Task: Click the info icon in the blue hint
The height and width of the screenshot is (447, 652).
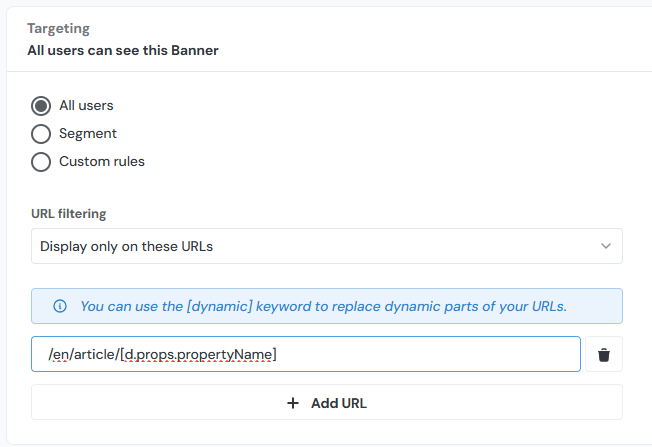Action: pyautogui.click(x=60, y=306)
